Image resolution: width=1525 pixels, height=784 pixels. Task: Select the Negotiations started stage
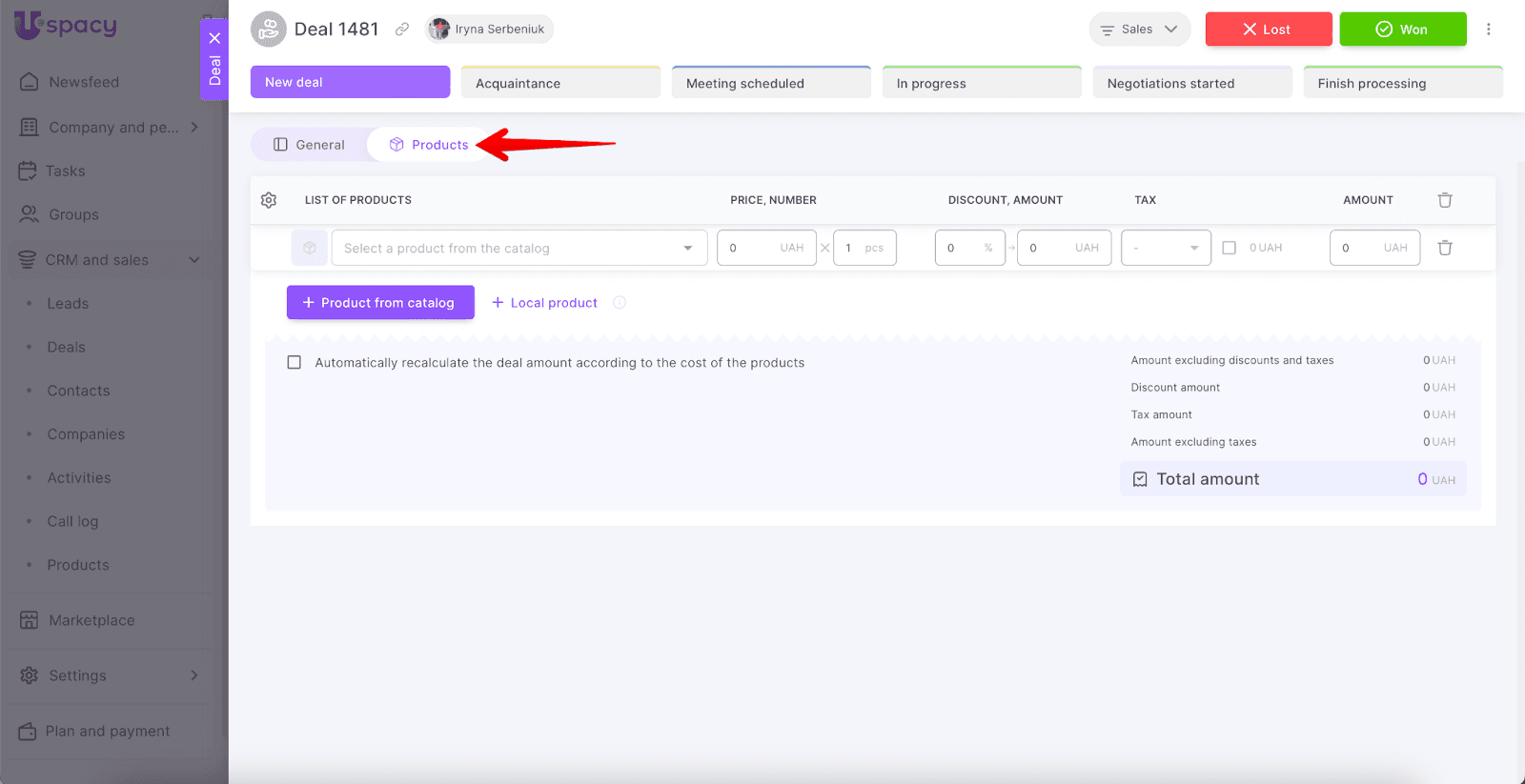1191,83
